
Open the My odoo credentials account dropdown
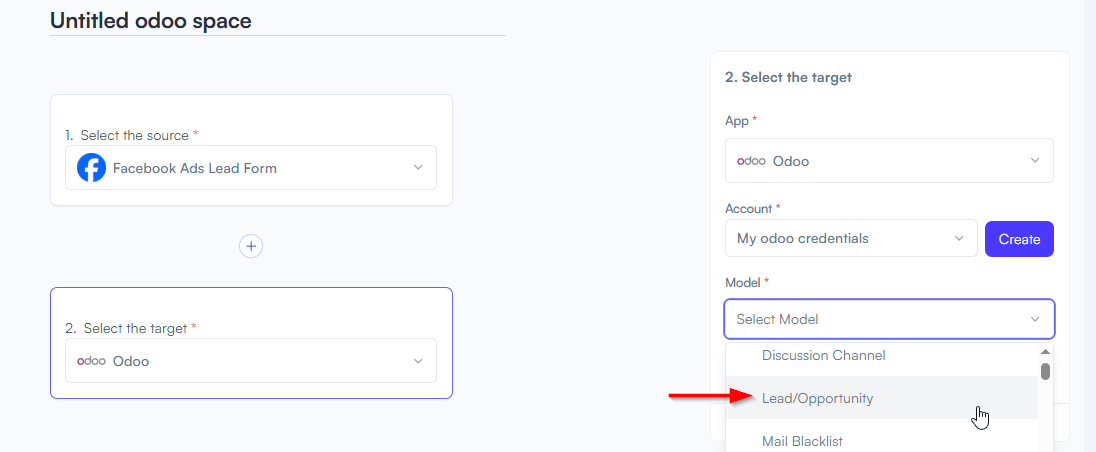click(851, 238)
